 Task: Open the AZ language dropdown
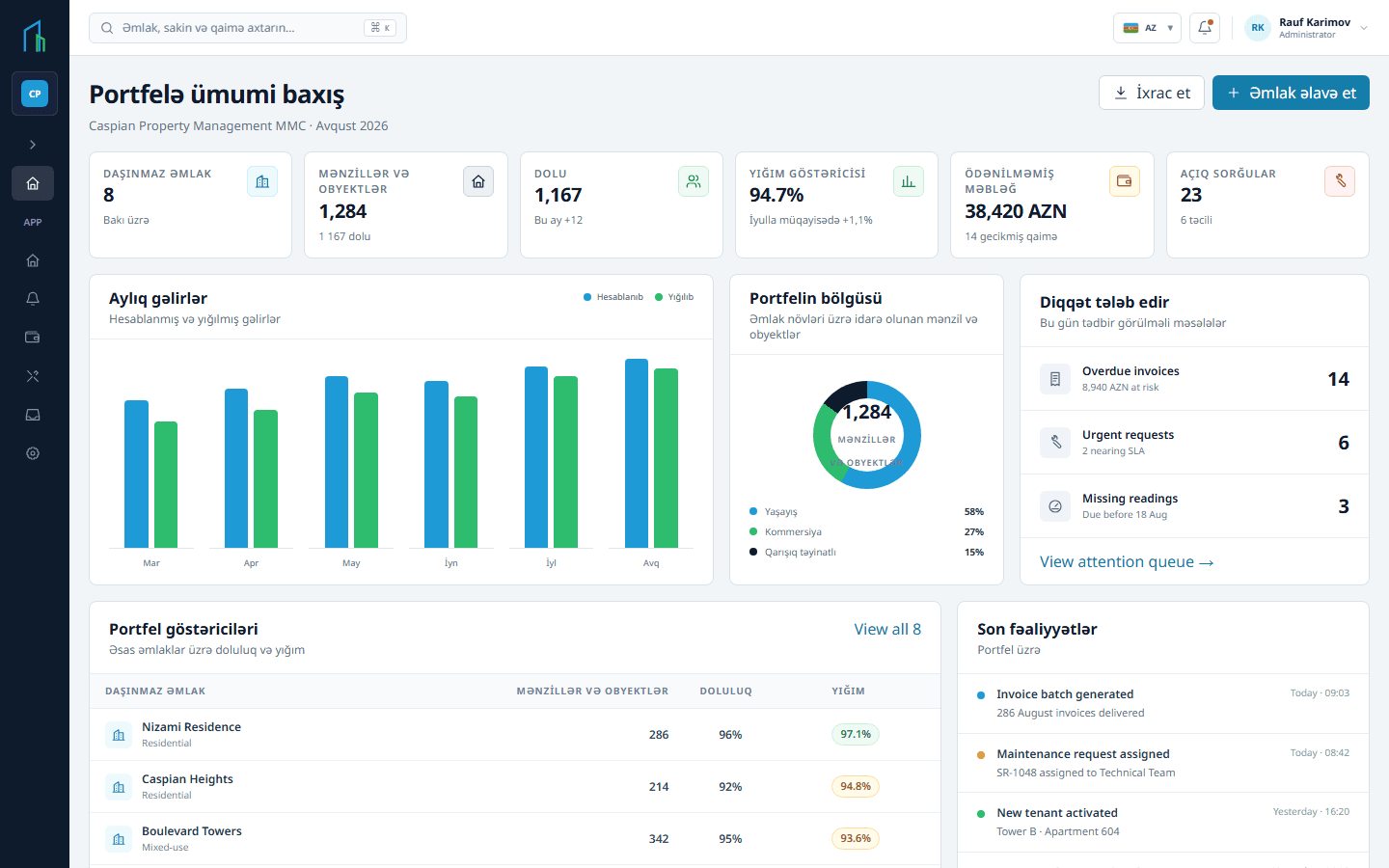(x=1147, y=28)
